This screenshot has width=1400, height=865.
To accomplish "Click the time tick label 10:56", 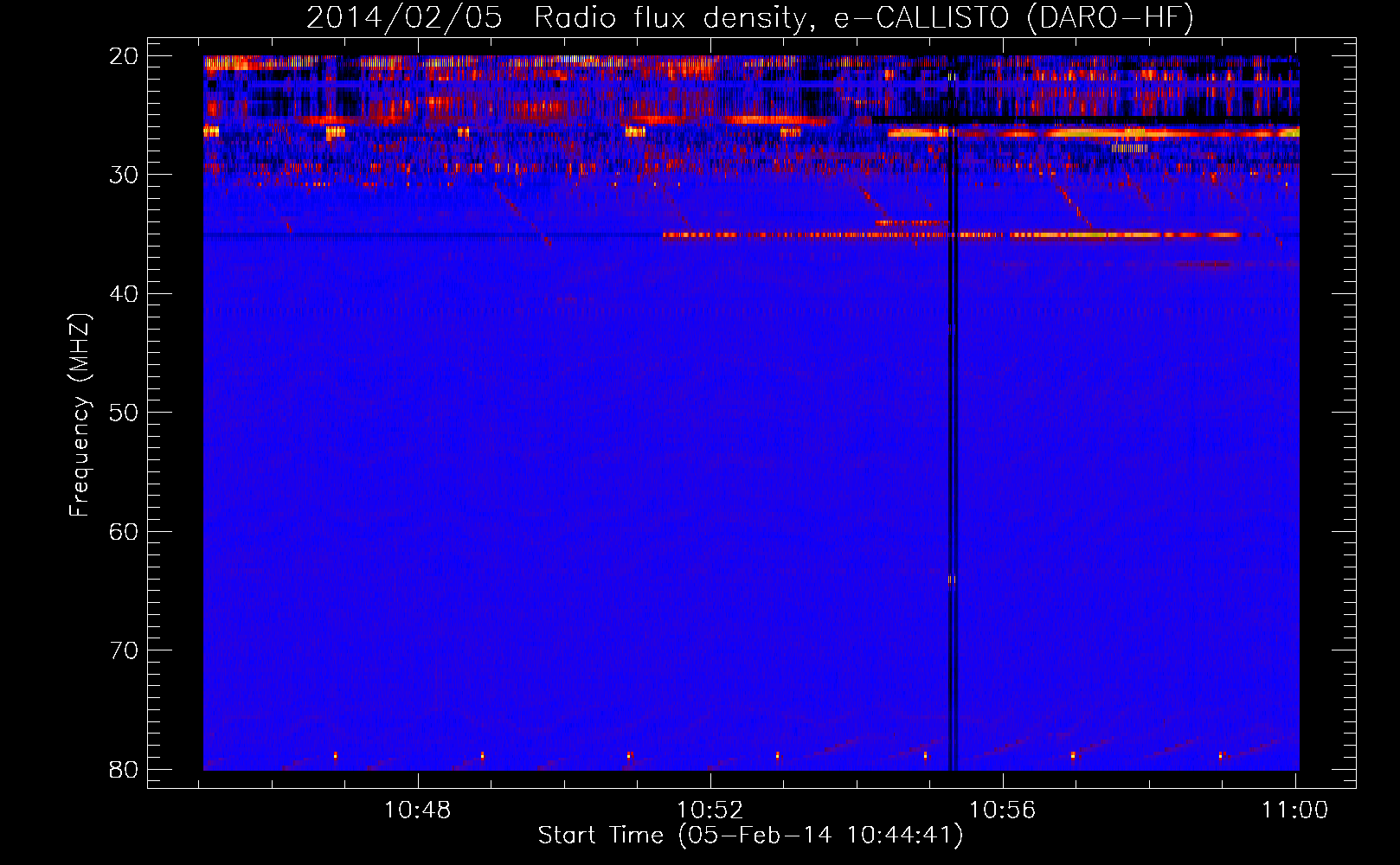I will 1003,810.
